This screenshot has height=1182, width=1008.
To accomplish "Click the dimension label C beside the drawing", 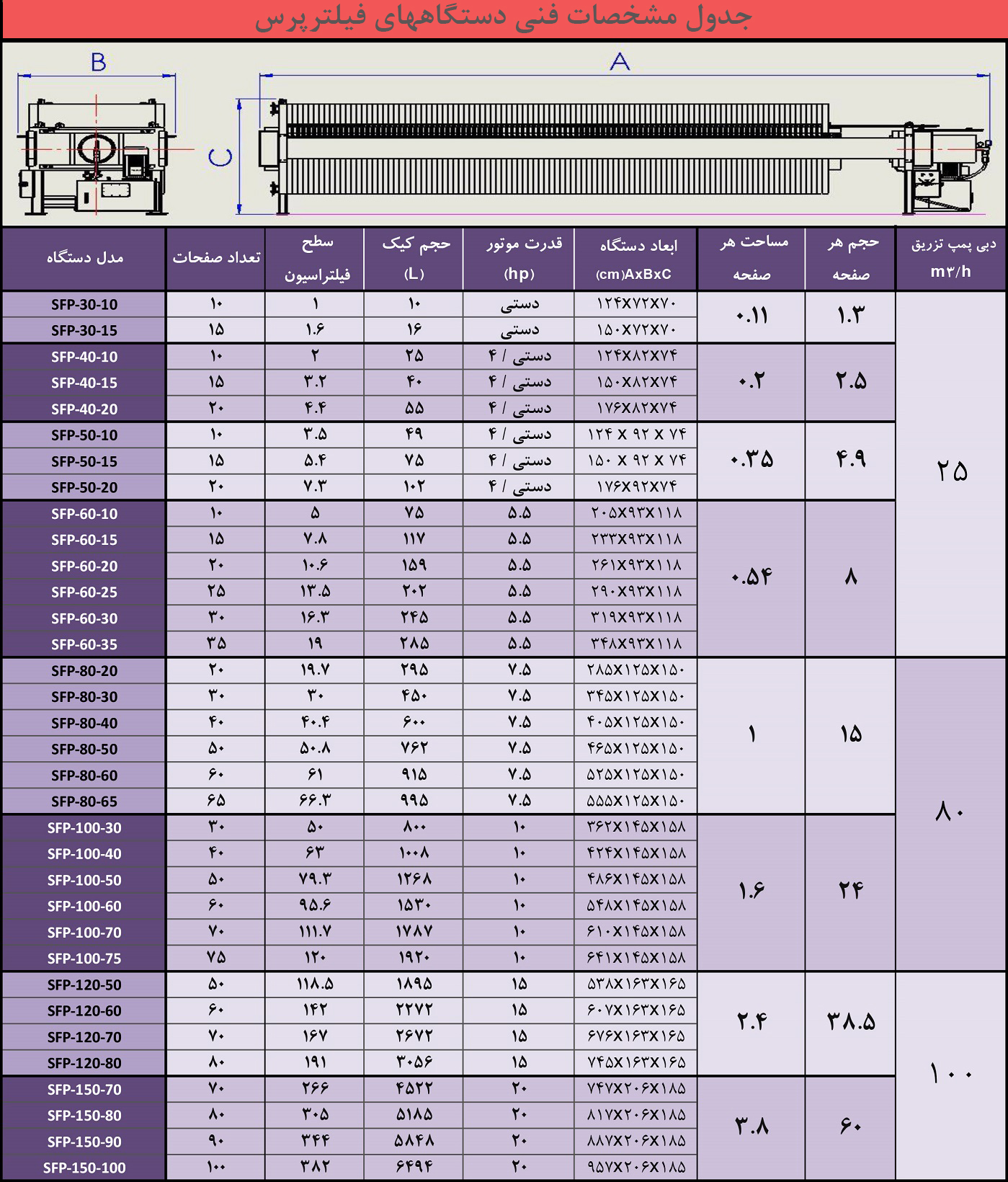I will (x=220, y=157).
